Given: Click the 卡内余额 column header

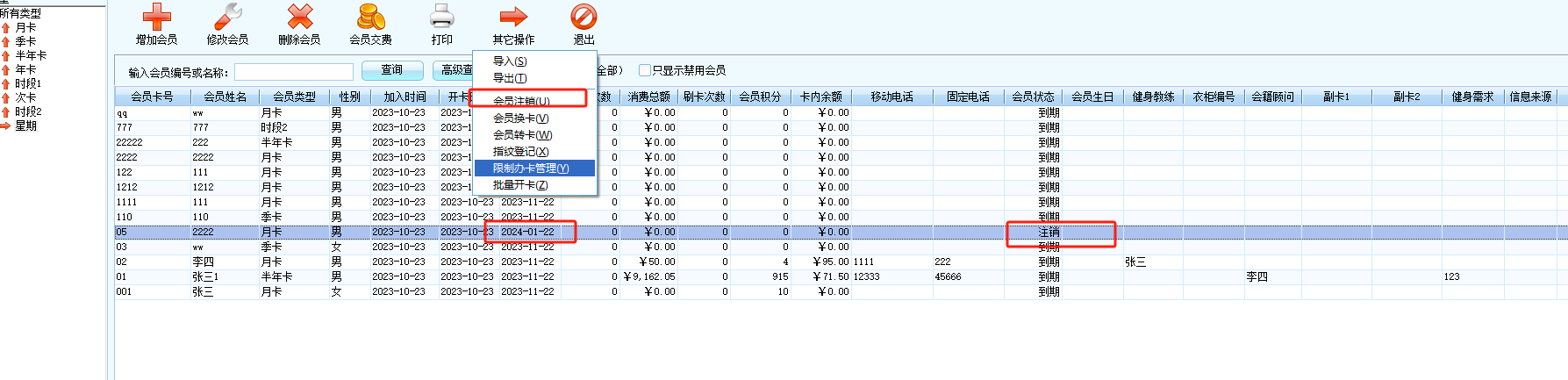Looking at the screenshot, I should tap(820, 97).
